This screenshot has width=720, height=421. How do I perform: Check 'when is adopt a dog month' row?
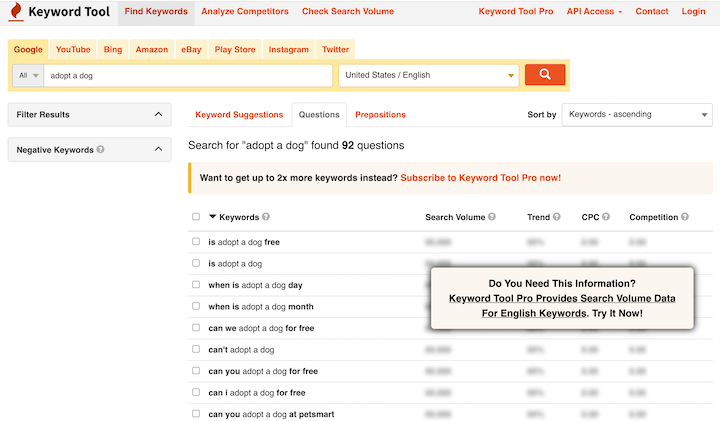[196, 306]
